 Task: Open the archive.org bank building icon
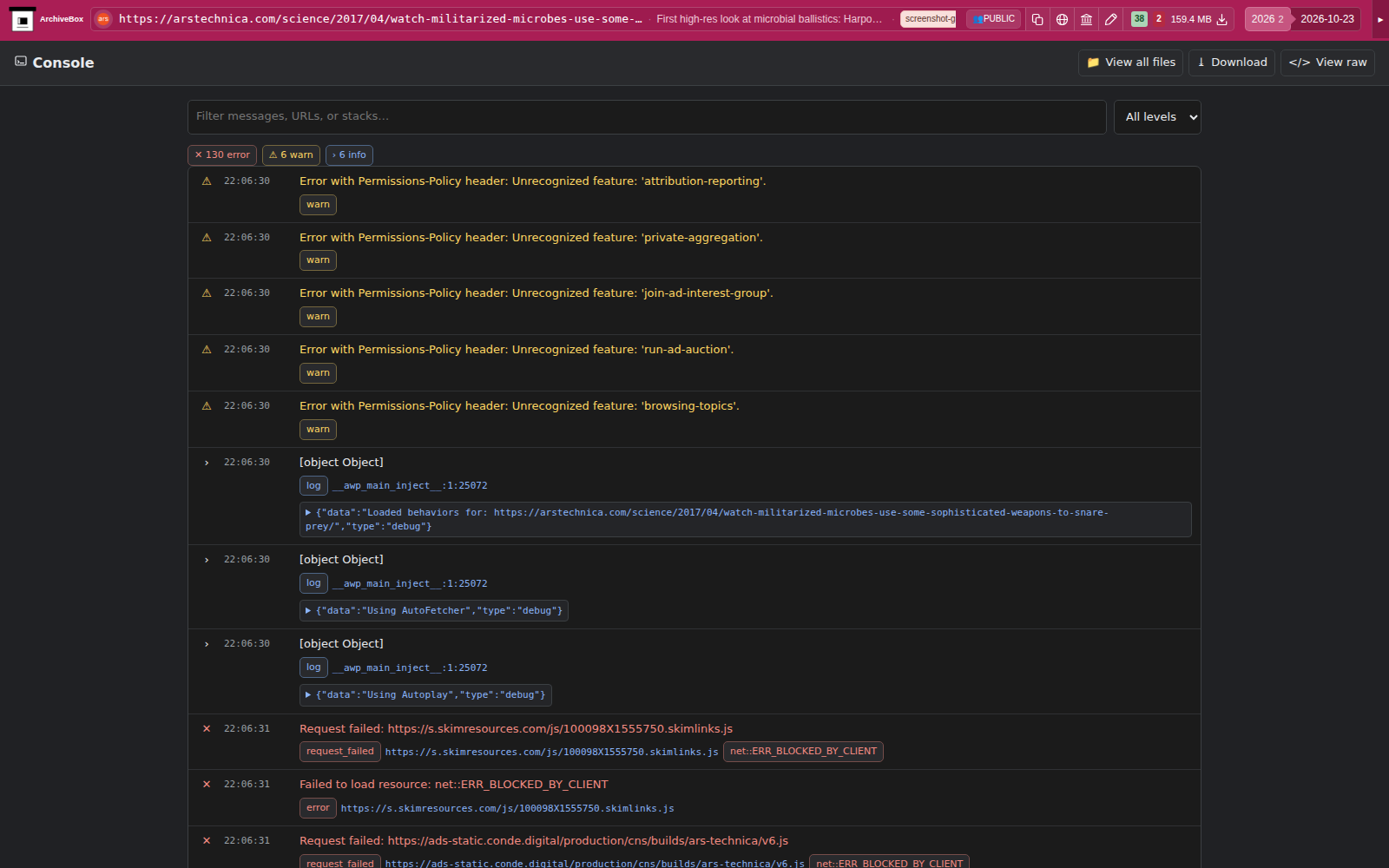pos(1086,19)
